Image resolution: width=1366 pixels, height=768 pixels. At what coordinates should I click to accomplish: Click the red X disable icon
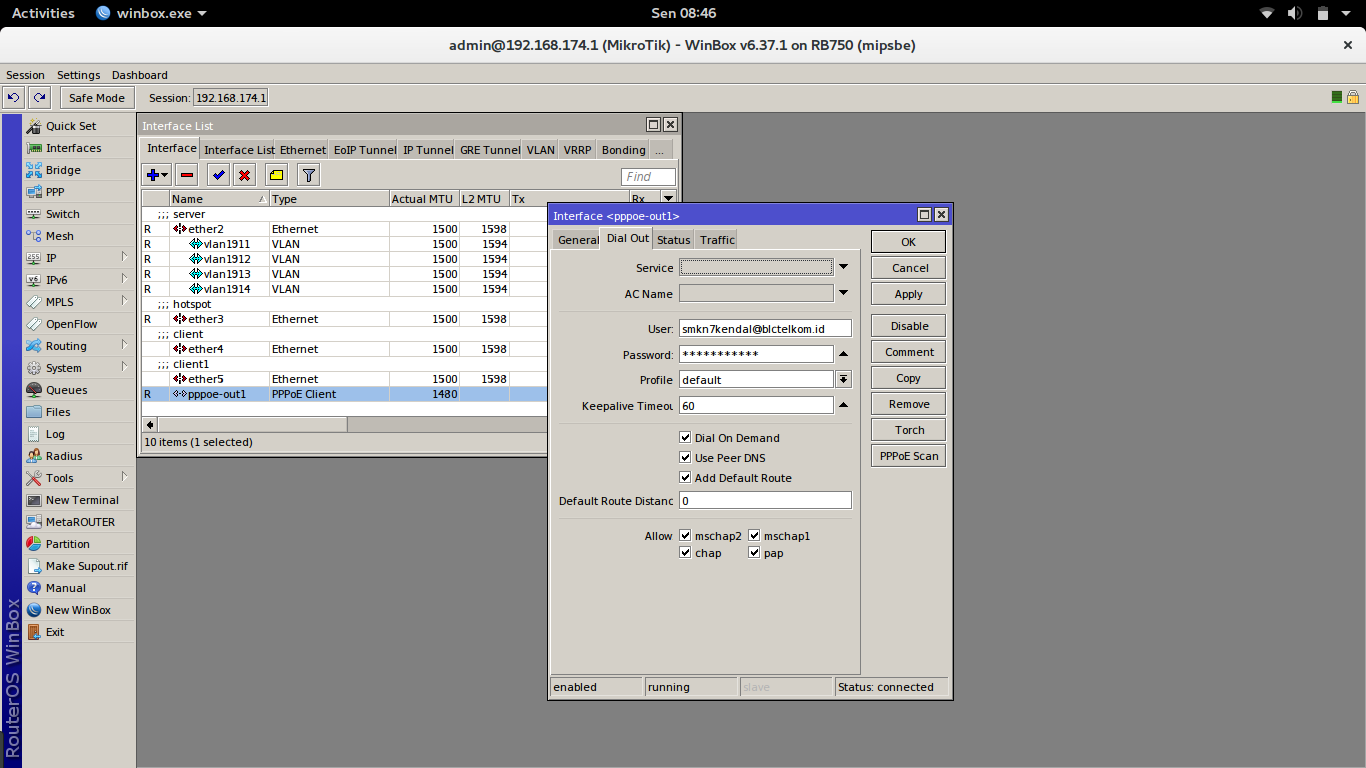point(244,175)
